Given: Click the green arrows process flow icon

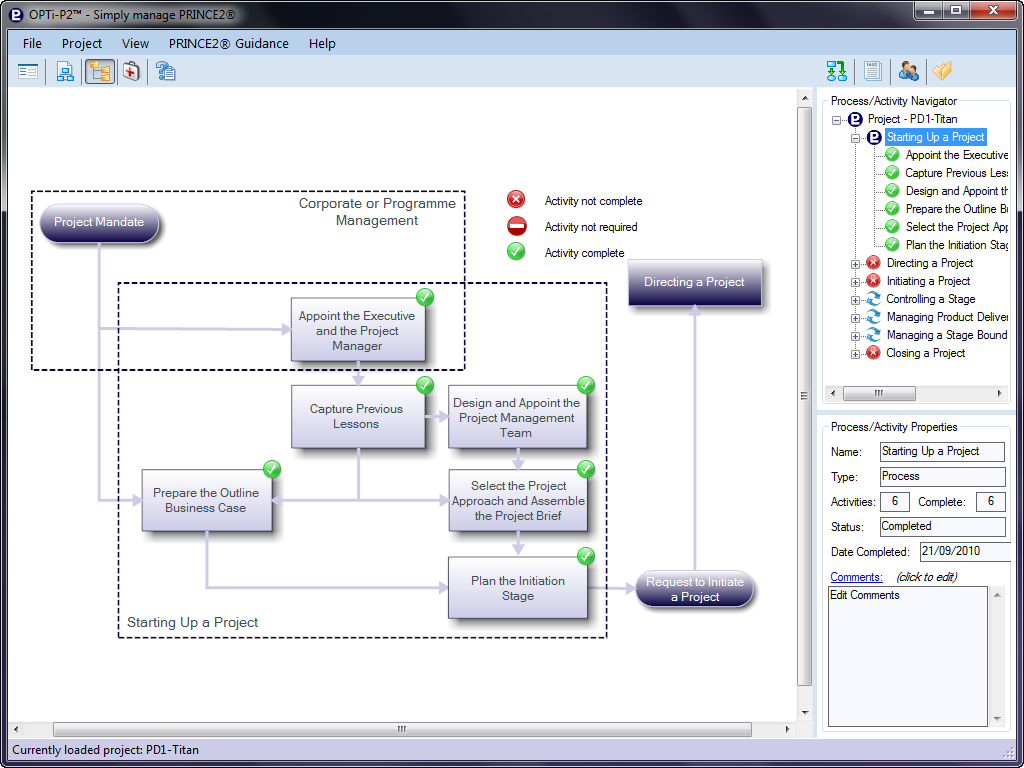Looking at the screenshot, I should tap(837, 71).
